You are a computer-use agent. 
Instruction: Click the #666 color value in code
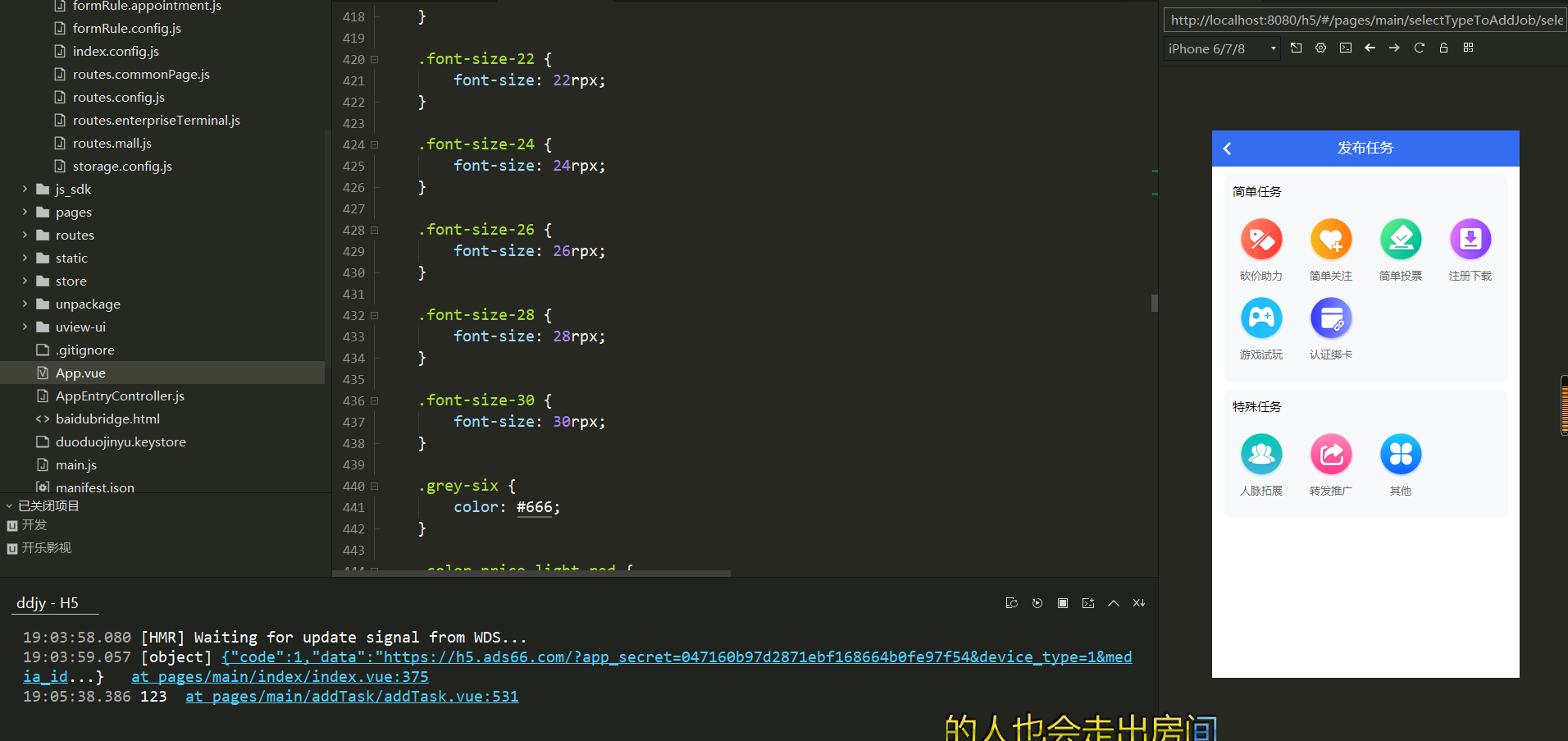[x=534, y=507]
